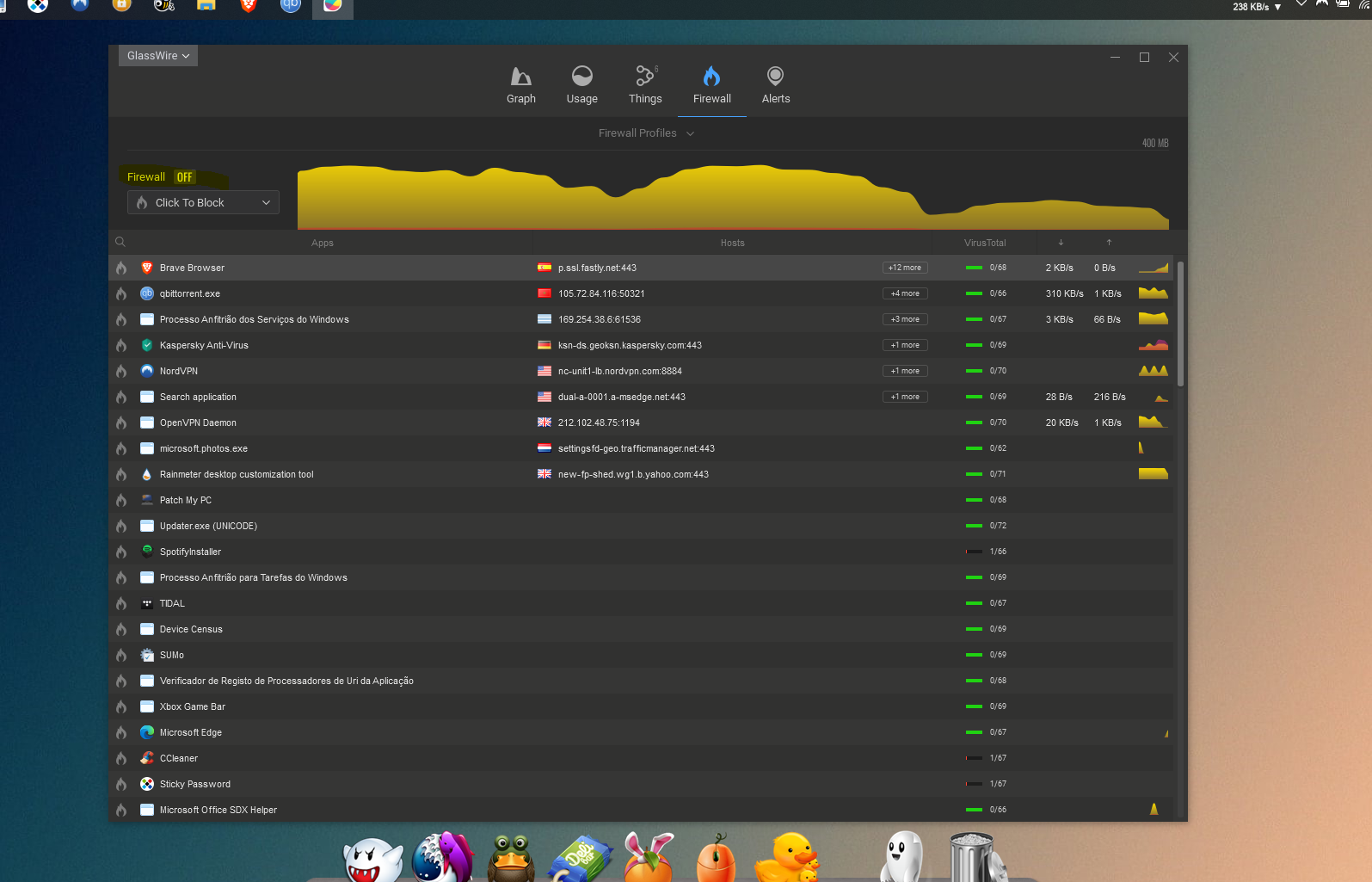1372x882 pixels.
Task: Block Brave Browser with its flame icon
Action: pos(121,268)
